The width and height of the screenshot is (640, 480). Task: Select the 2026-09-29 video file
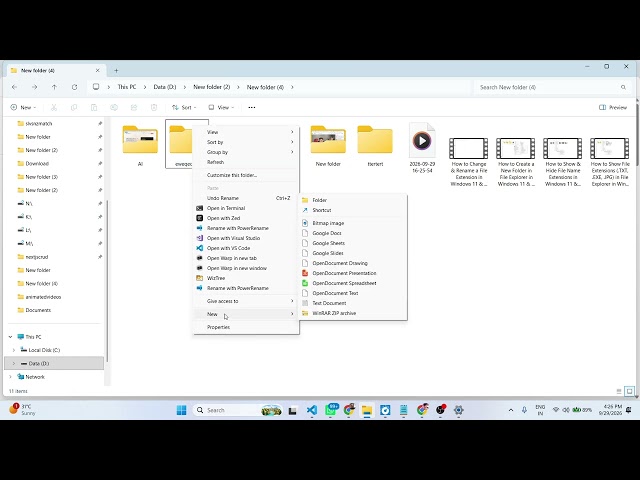422,148
